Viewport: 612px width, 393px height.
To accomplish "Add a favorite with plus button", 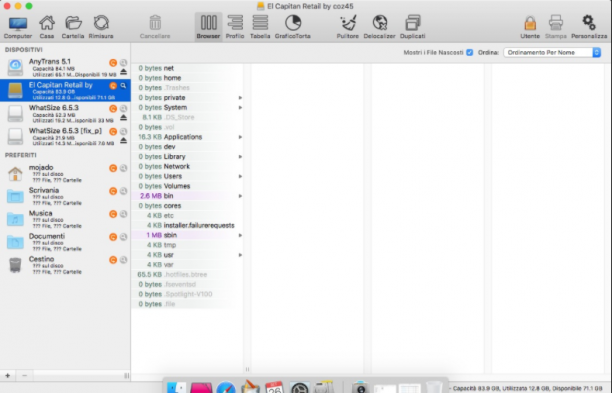I will (x=7, y=375).
